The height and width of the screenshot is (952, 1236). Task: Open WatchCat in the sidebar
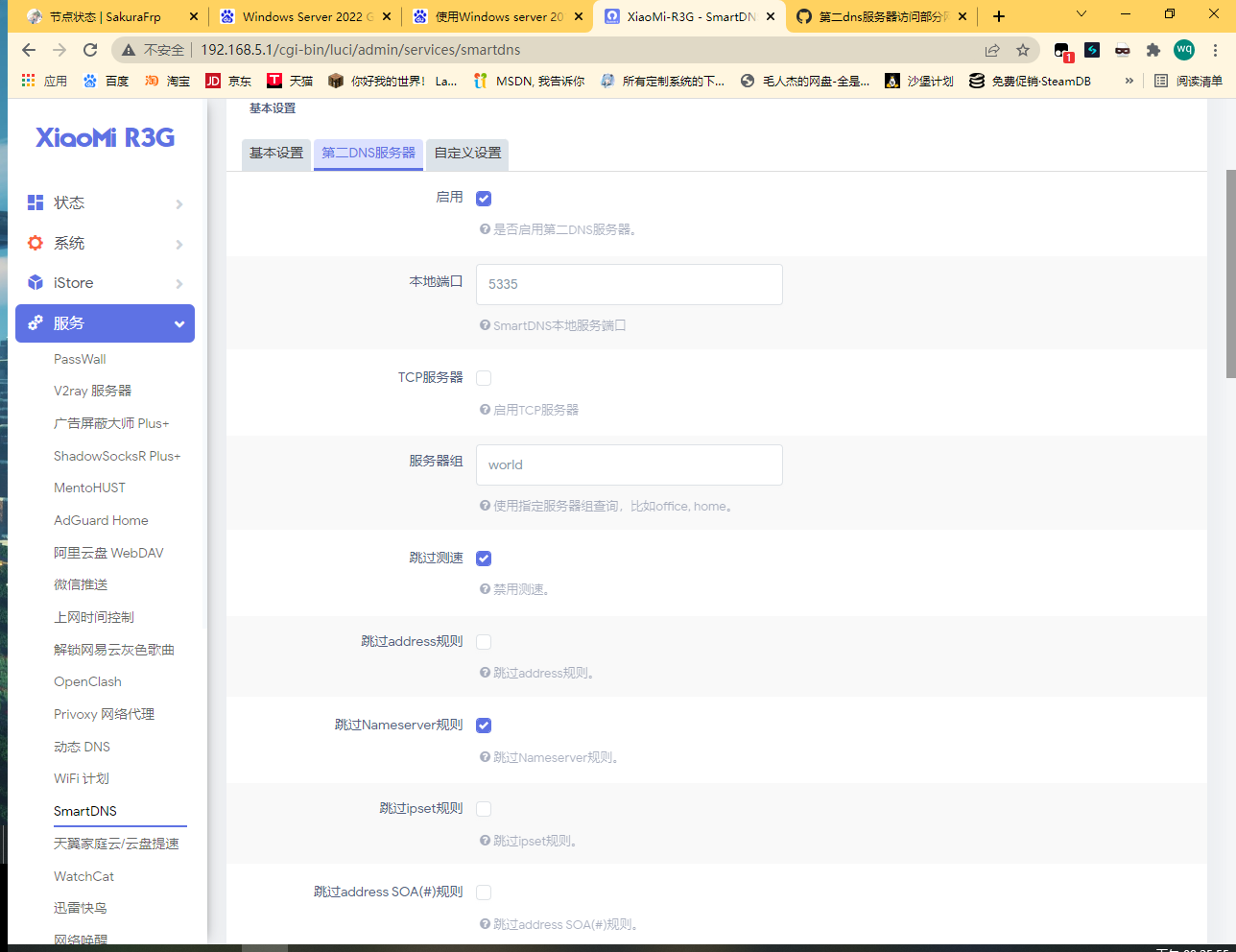click(x=83, y=876)
